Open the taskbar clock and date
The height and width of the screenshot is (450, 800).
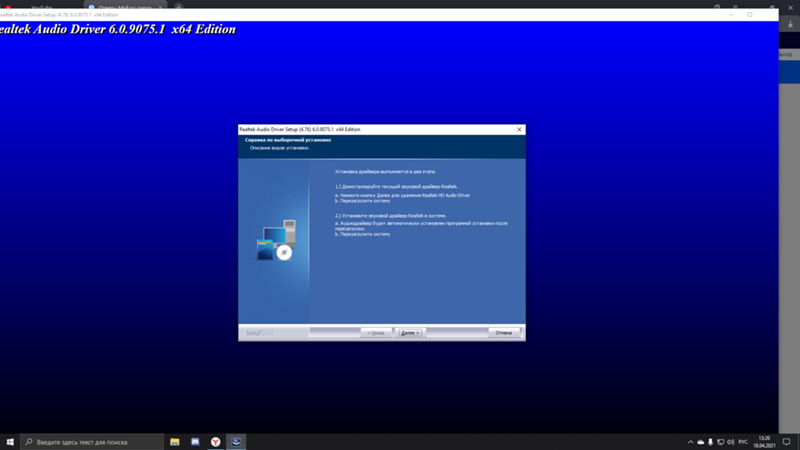pos(764,442)
